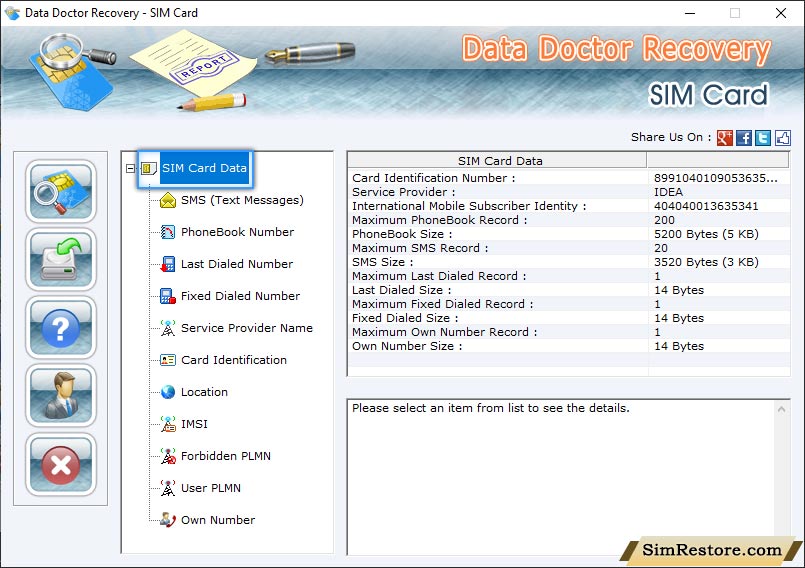
Task: Collapse the SIM Card Data tree node
Action: point(130,168)
